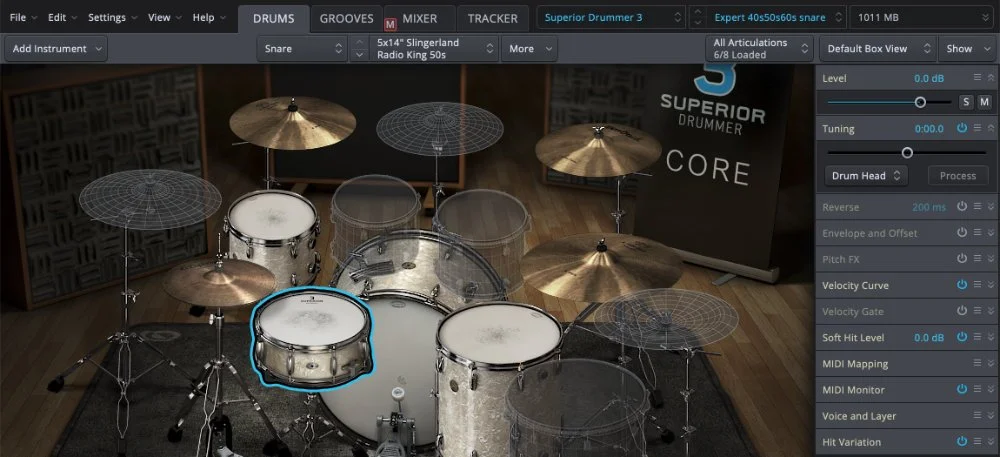1000x457 pixels.
Task: Toggle the Tuning power button
Action: [x=962, y=128]
